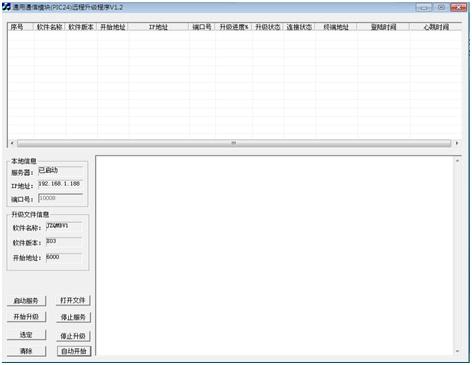Viewport: 472px width, 365px height.
Task: Click the application icon in the title bar
Action: point(6,7)
